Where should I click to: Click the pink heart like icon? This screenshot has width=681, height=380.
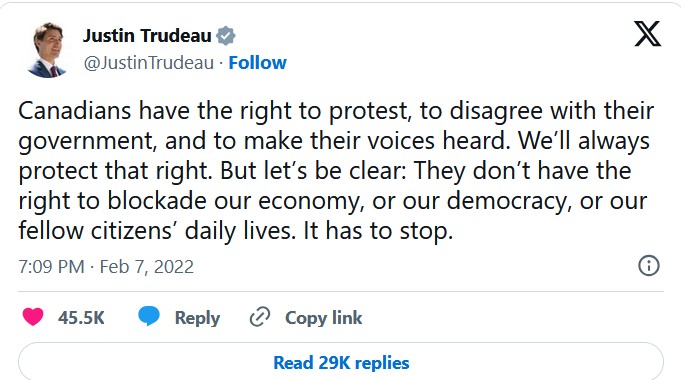pyautogui.click(x=33, y=317)
